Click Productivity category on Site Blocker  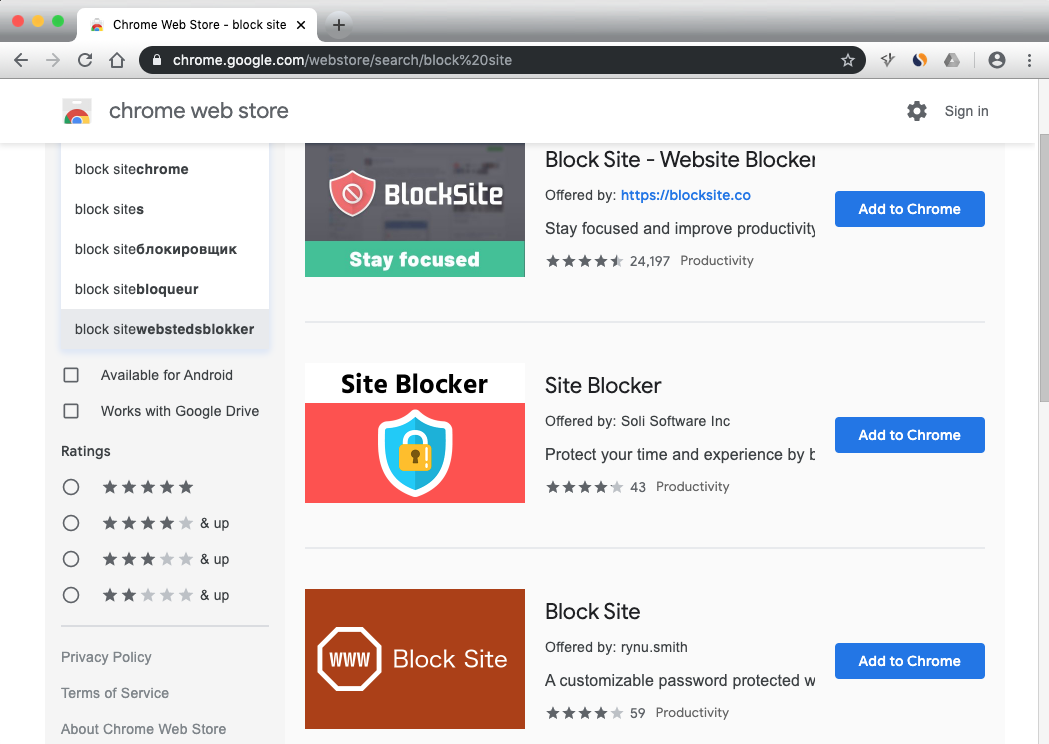pos(692,487)
